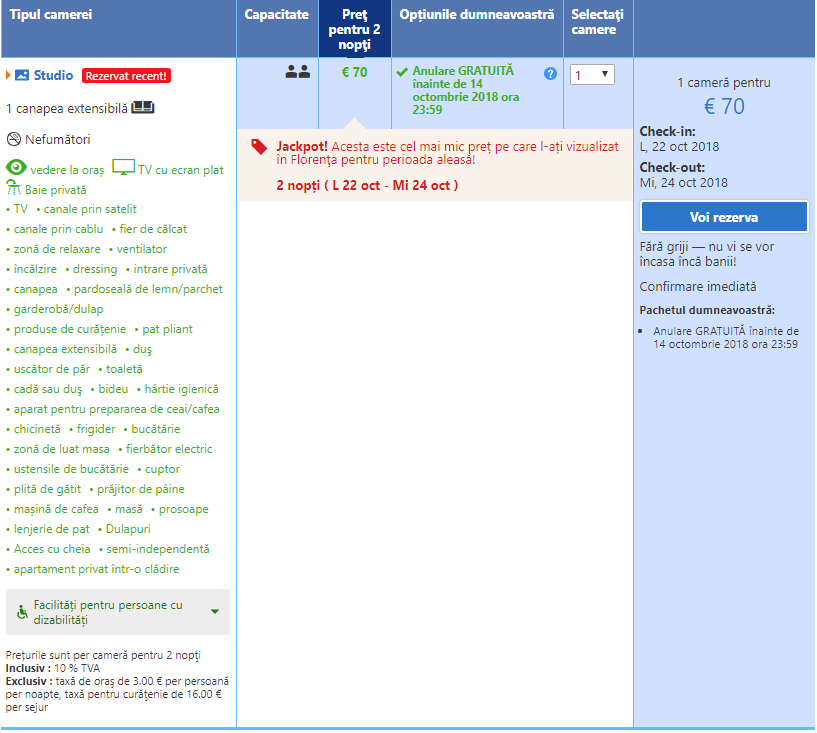
Task: Expand Studio room details with orange arrow
Action: click(x=8, y=75)
